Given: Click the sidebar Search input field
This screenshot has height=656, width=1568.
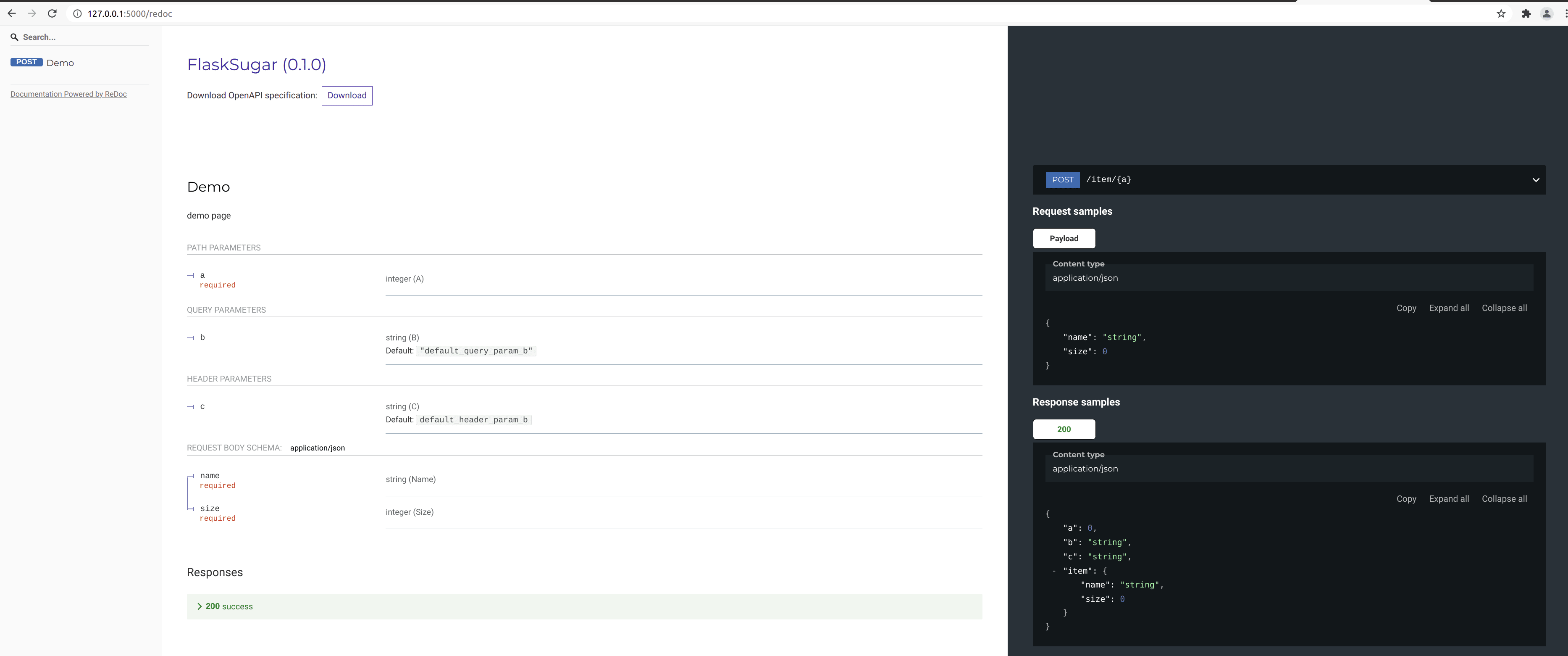Looking at the screenshot, I should [79, 37].
